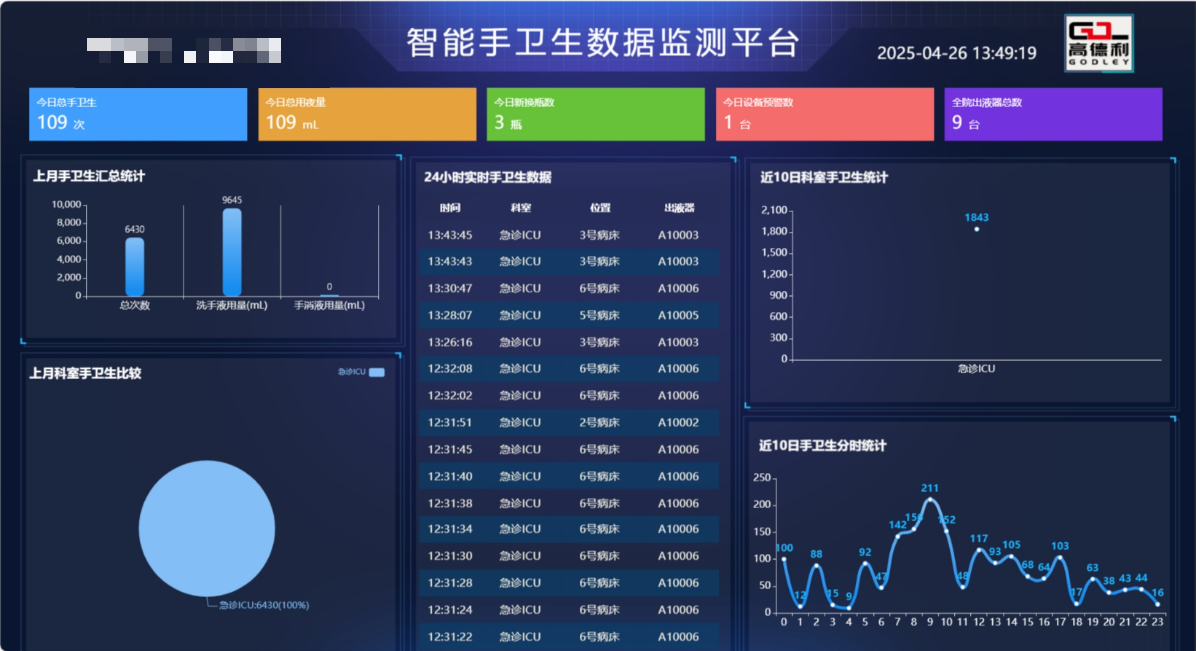Click the 1843 data point in 近10日科室 chart
1196x651 pixels.
[x=976, y=229]
